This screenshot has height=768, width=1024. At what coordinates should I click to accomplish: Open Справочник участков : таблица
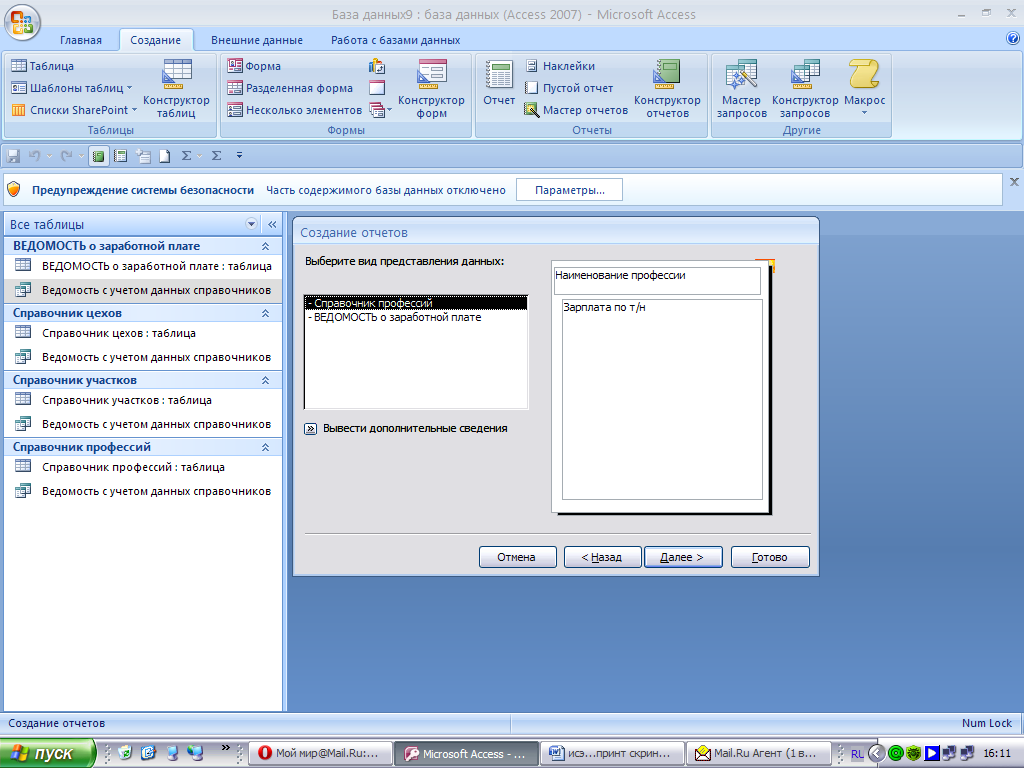pos(142,400)
